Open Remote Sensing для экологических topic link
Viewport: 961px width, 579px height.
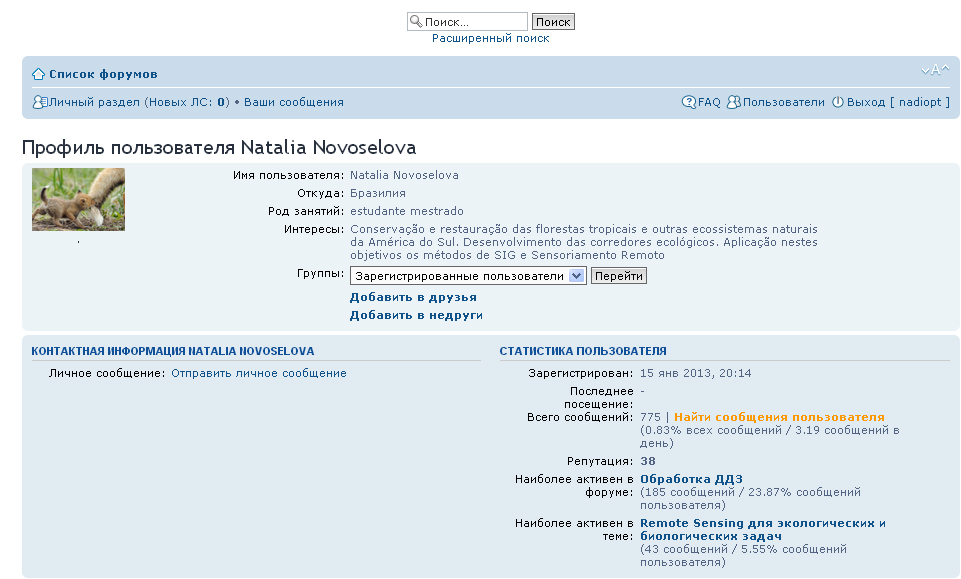click(763, 529)
